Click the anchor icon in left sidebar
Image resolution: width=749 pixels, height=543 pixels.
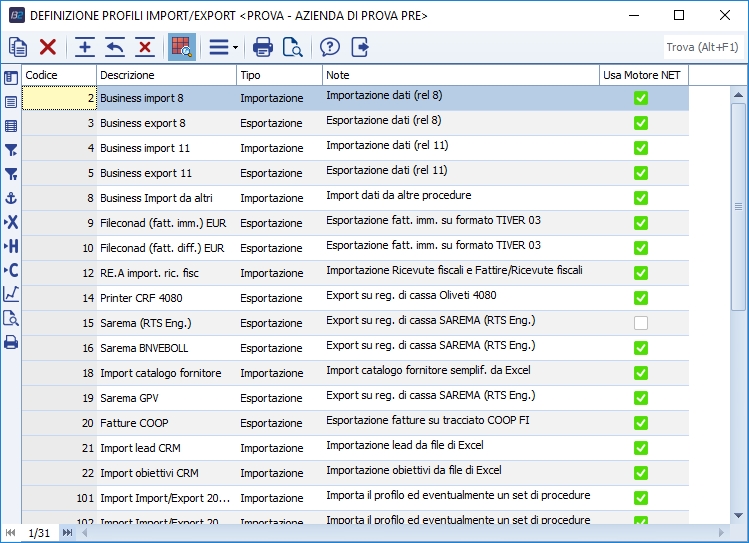coord(11,198)
